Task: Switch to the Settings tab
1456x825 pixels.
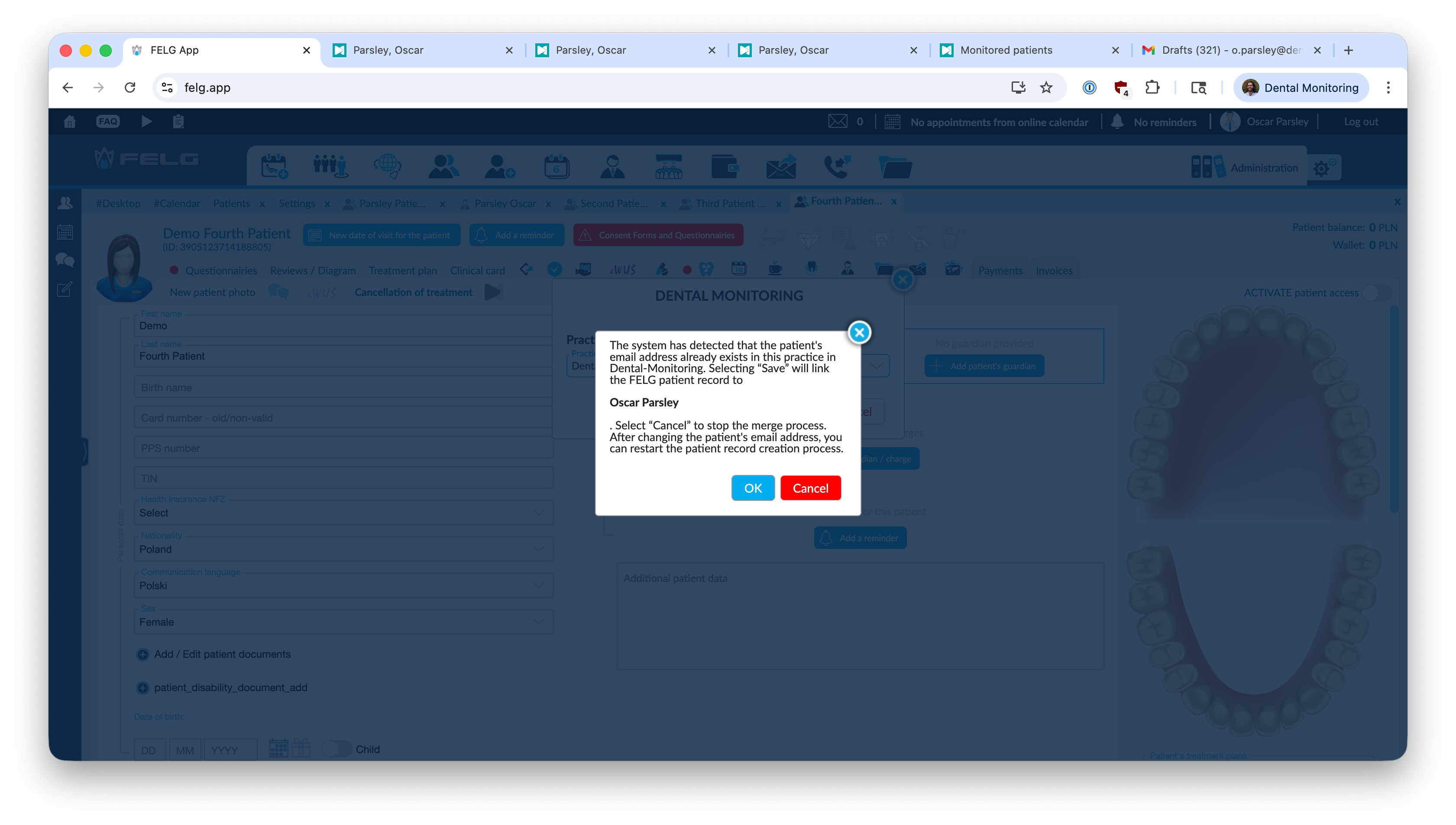Action: (297, 203)
